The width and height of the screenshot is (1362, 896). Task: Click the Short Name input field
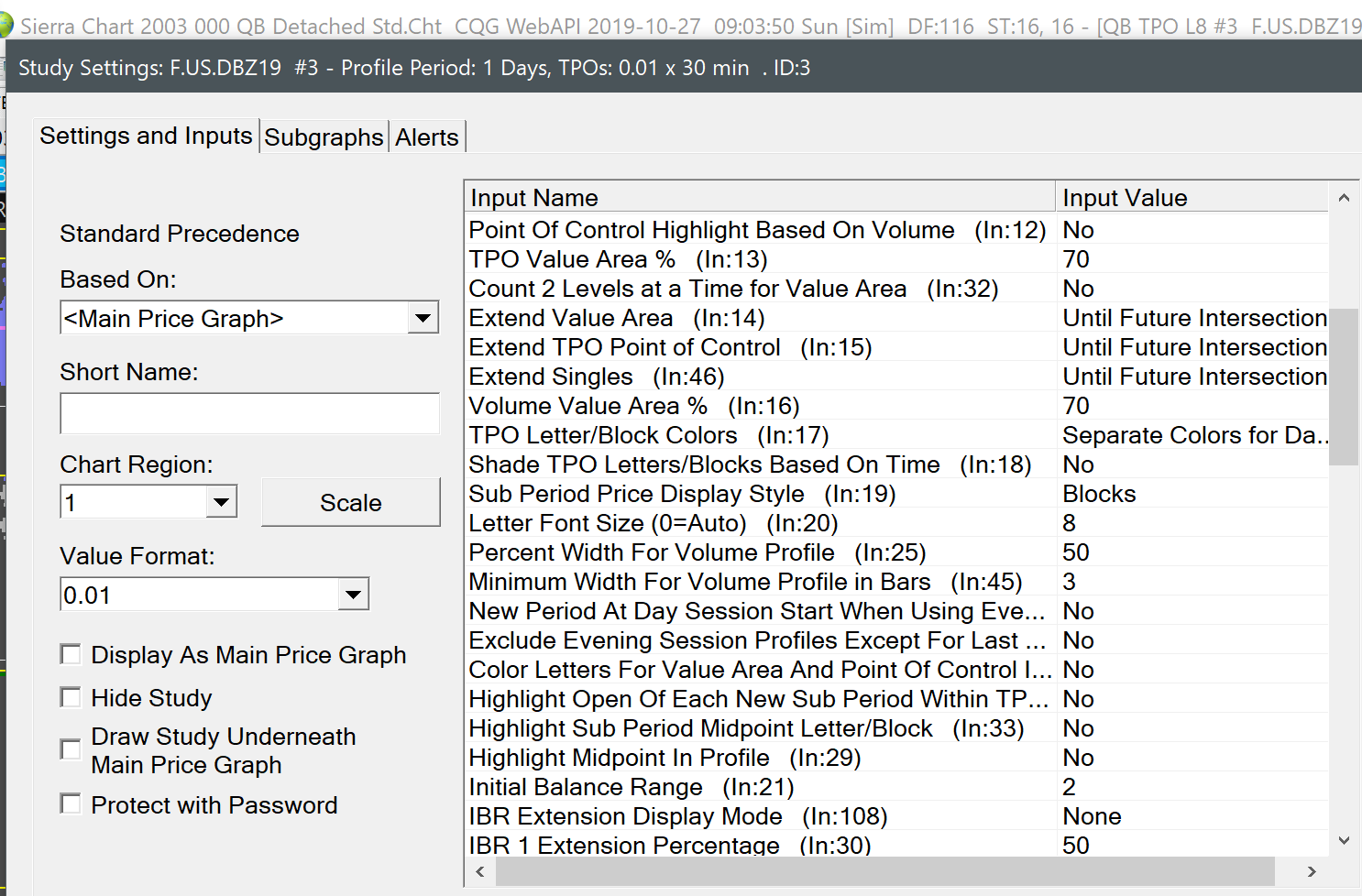pyautogui.click(x=249, y=413)
